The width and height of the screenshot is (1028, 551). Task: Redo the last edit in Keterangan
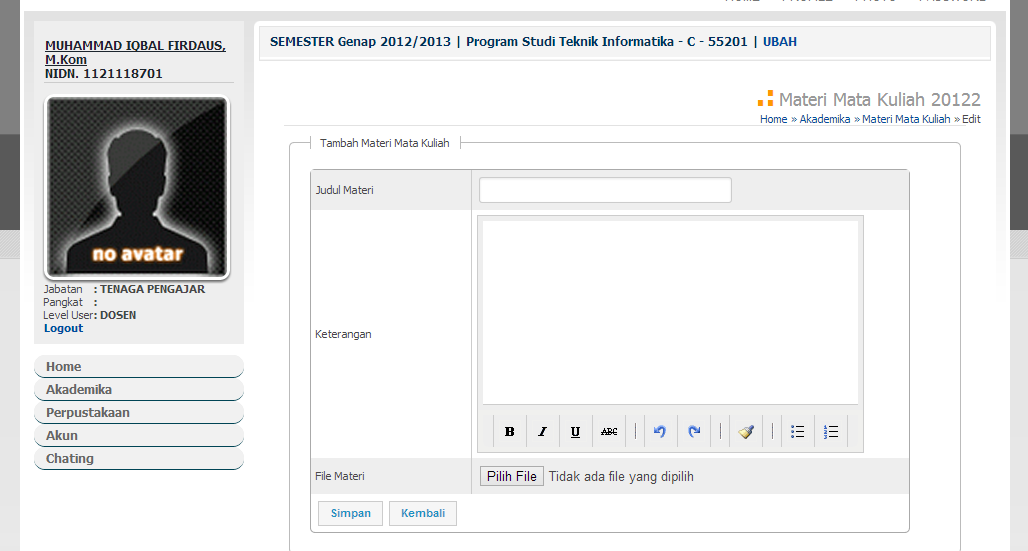click(x=694, y=432)
